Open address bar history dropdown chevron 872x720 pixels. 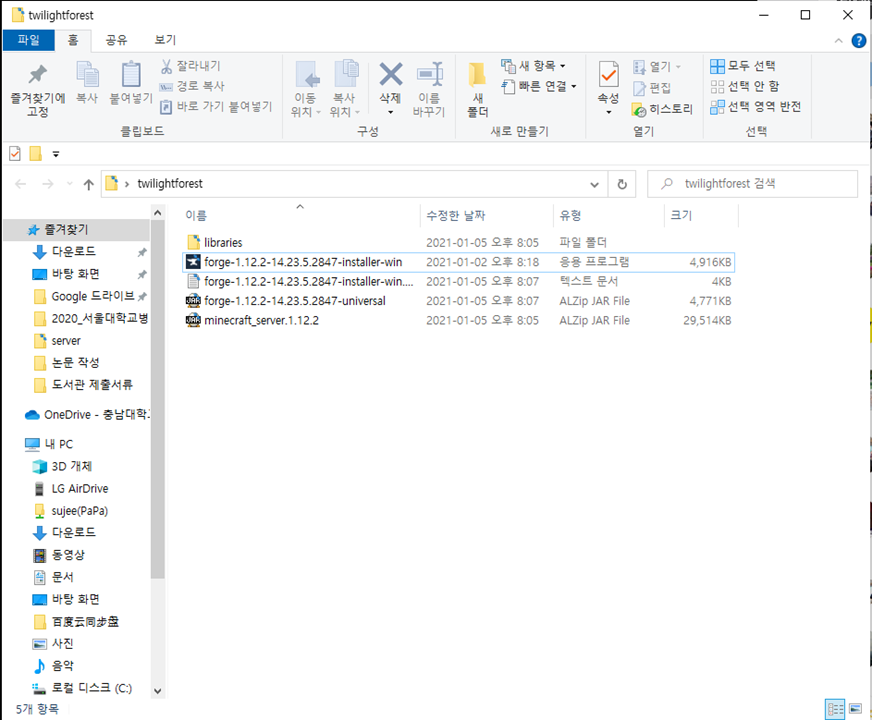coord(594,184)
